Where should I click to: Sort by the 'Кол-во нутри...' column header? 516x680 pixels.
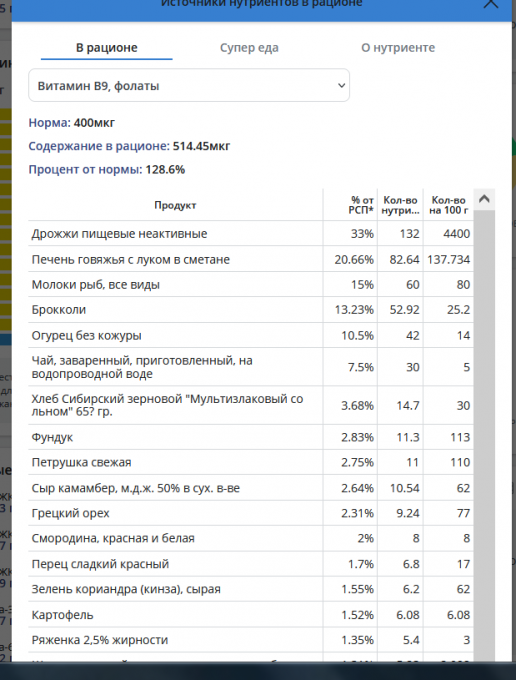(400, 205)
